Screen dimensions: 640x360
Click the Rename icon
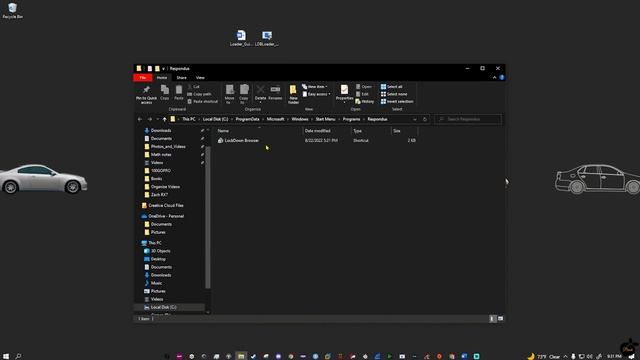275,89
